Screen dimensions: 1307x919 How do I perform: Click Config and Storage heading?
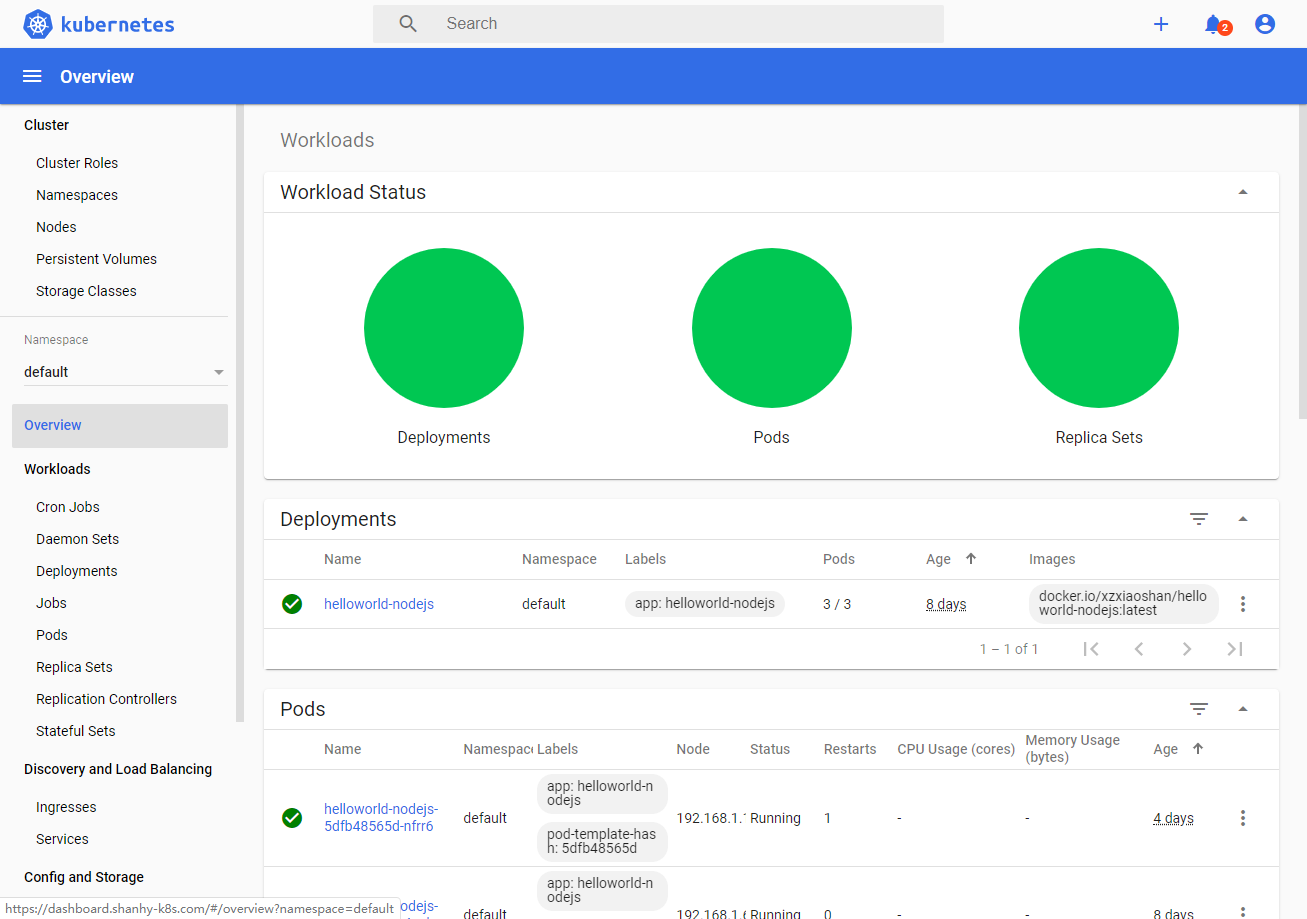pyautogui.click(x=84, y=877)
